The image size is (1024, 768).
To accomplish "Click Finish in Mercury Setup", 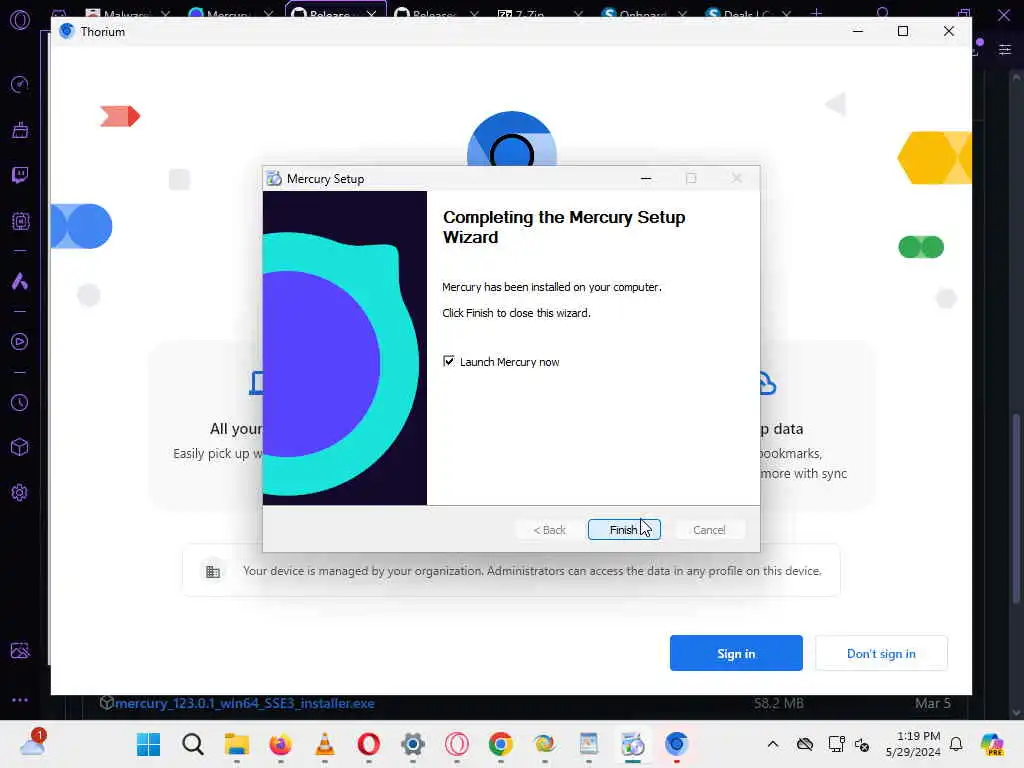I will pos(624,530).
